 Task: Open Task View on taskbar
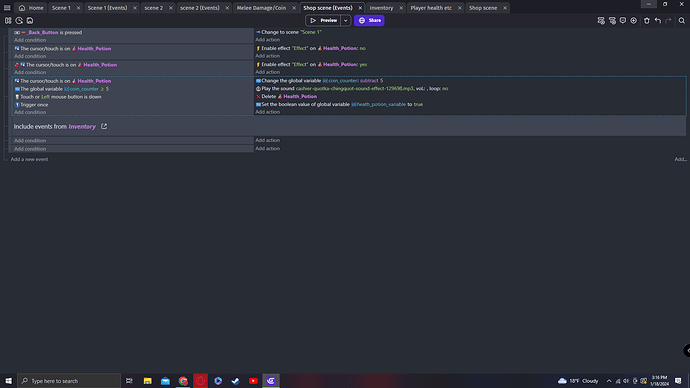pyautogui.click(x=129, y=381)
